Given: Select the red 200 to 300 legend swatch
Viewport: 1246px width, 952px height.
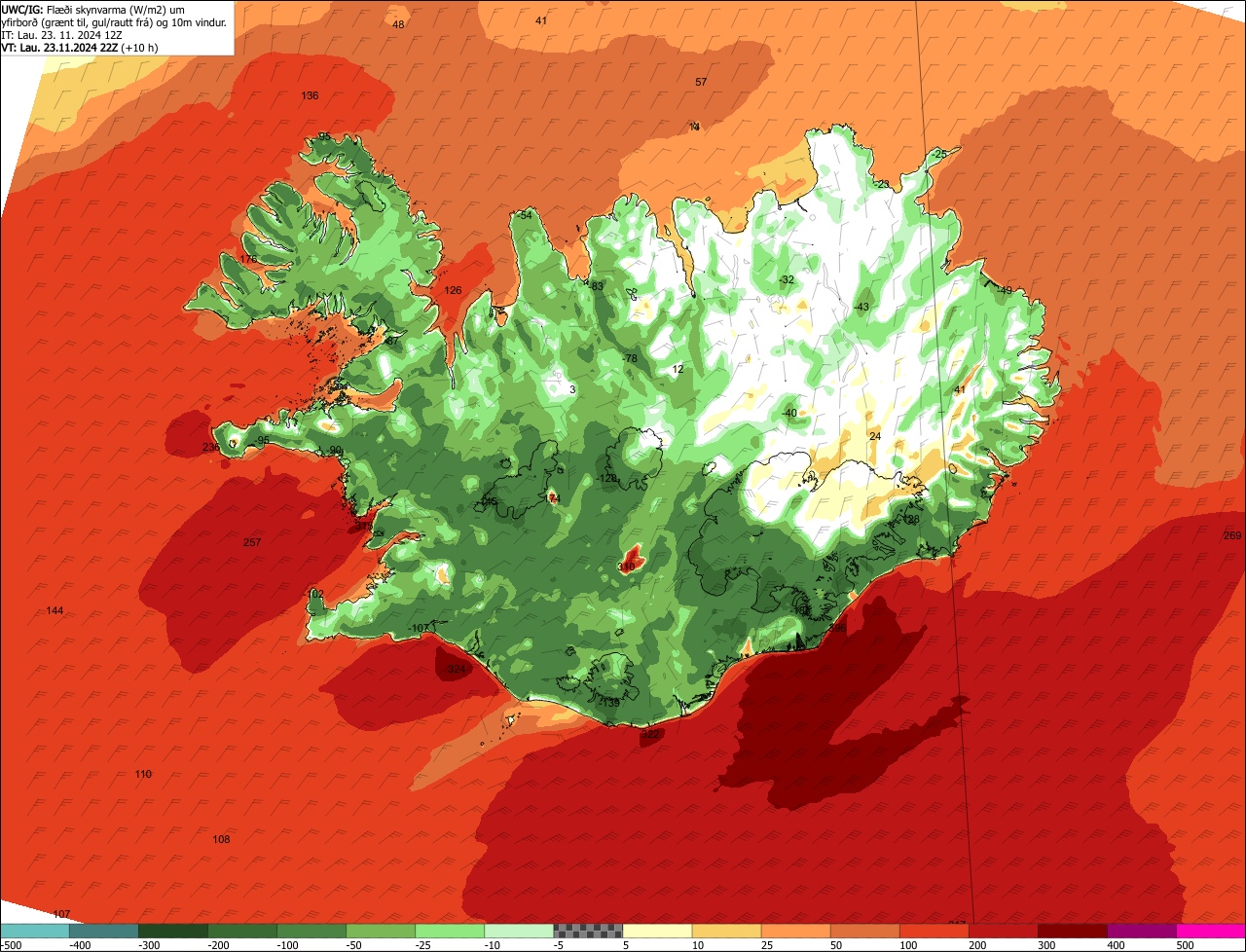Looking at the screenshot, I should (1002, 931).
